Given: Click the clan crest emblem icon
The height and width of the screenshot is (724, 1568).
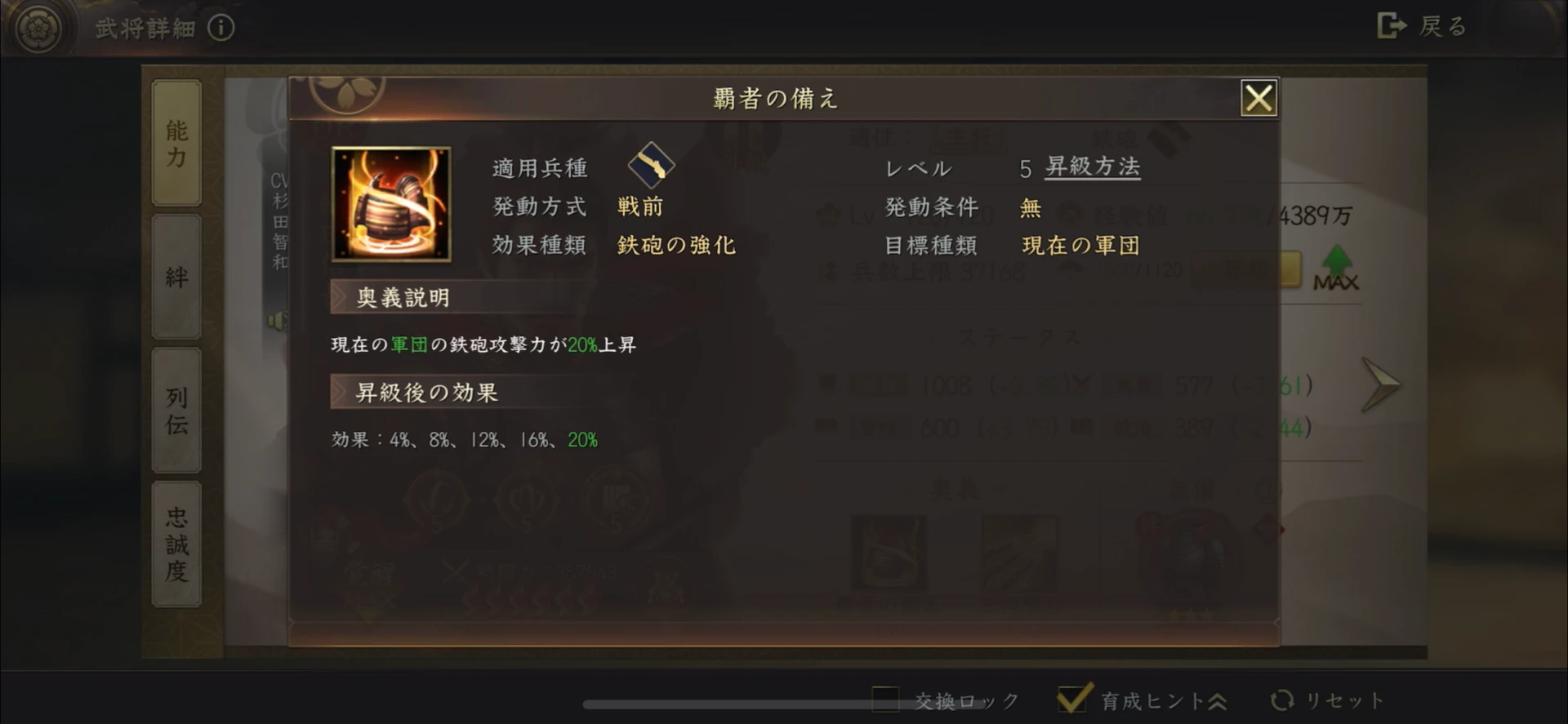Looking at the screenshot, I should tap(37, 29).
